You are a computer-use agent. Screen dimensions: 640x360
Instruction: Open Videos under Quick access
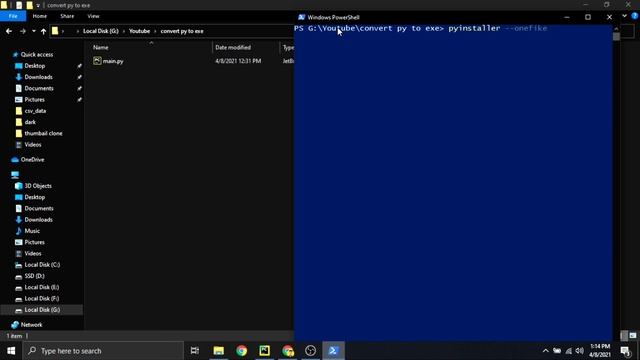point(32,144)
